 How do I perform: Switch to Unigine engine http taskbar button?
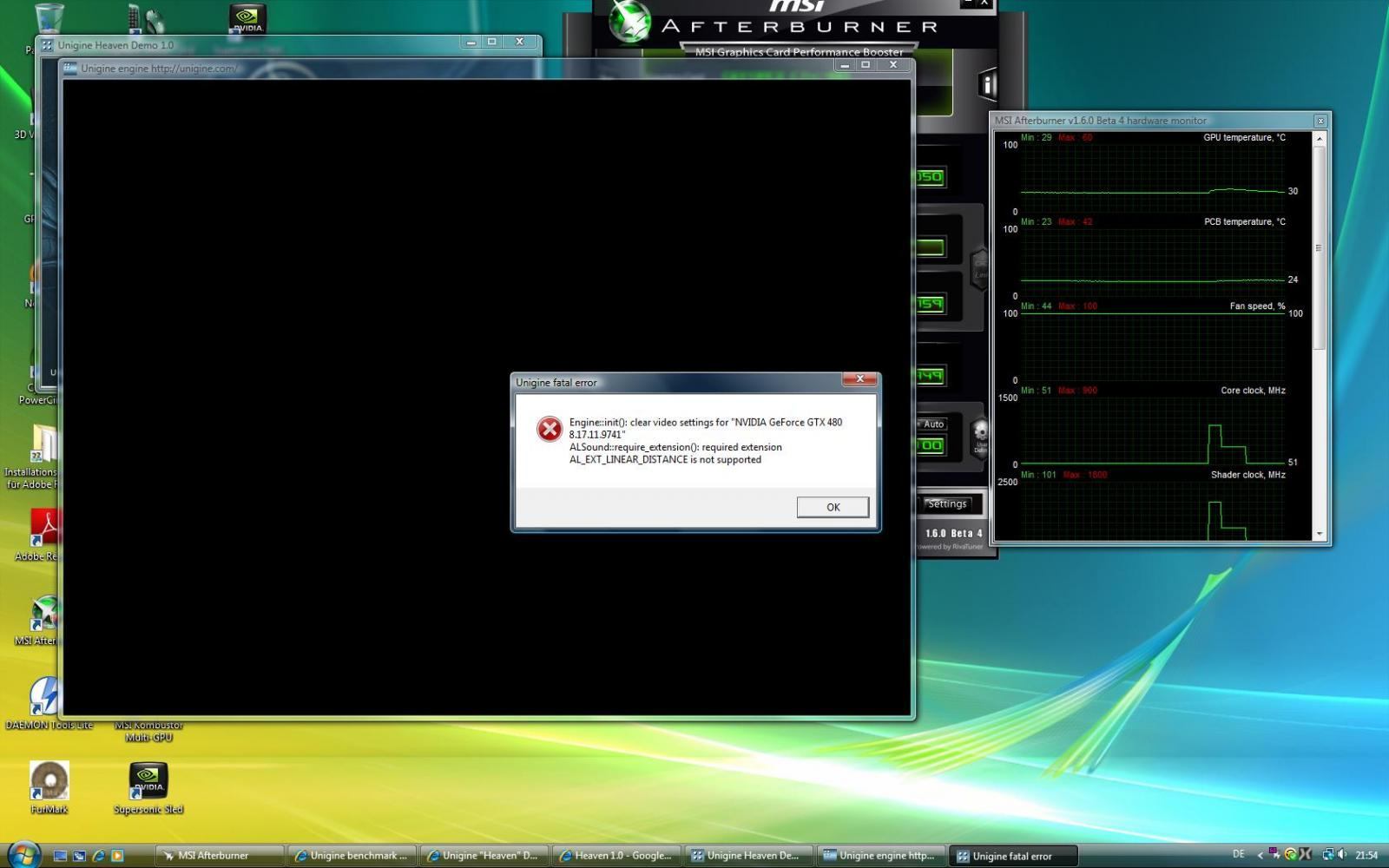[x=881, y=856]
